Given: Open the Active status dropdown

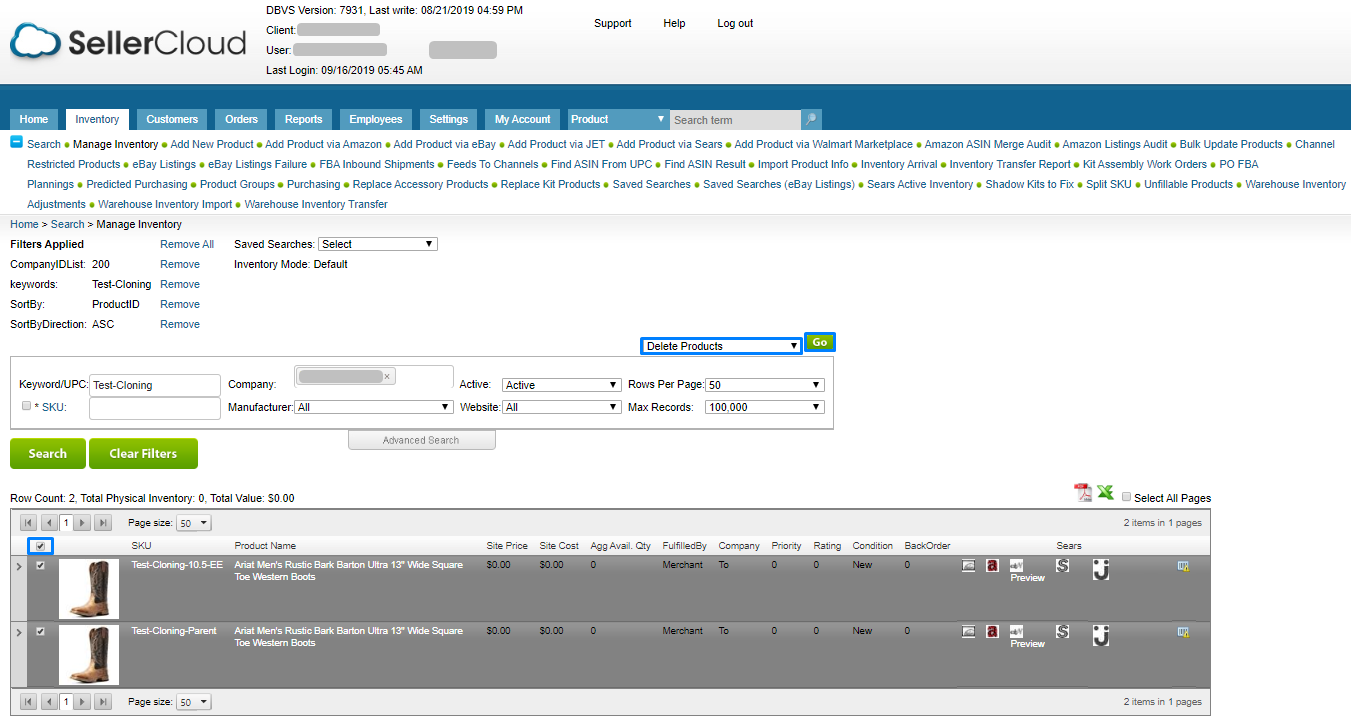Looking at the screenshot, I should coord(561,385).
